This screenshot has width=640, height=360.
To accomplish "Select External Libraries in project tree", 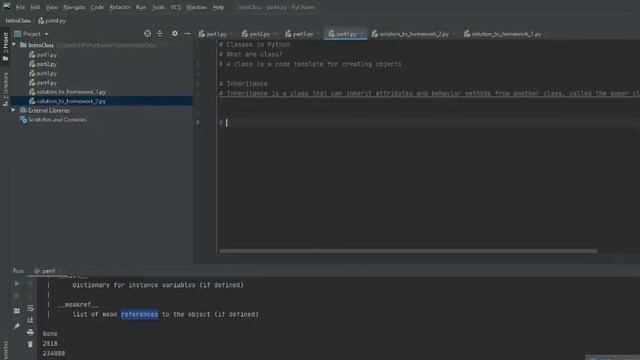I will point(45,111).
